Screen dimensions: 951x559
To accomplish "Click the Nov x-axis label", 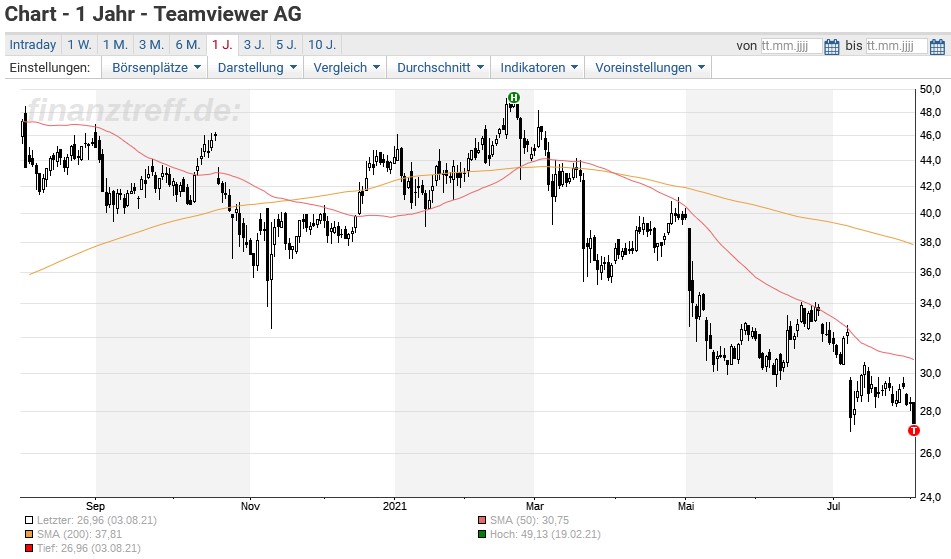I will (250, 506).
